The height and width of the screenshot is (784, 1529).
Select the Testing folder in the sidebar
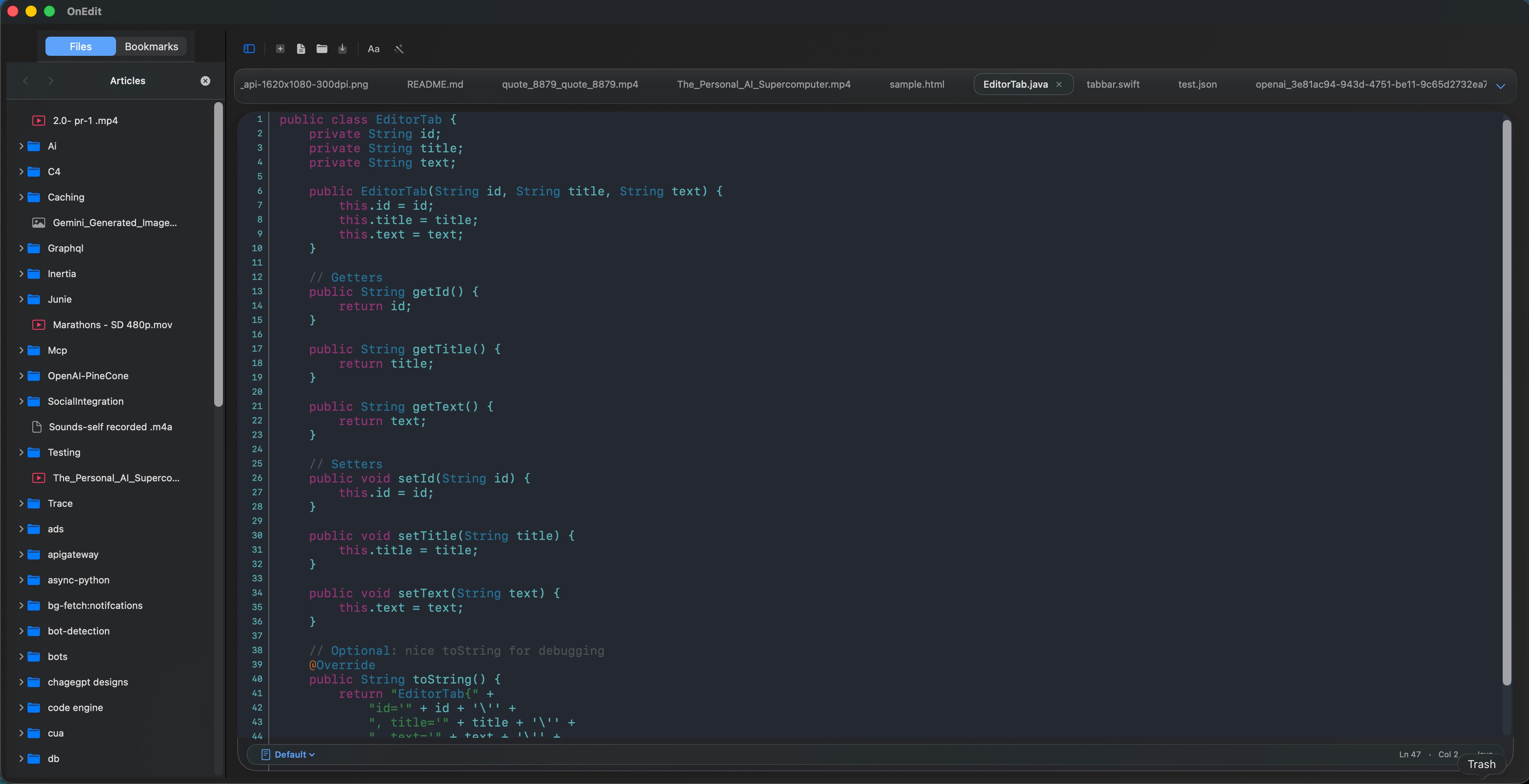(64, 452)
